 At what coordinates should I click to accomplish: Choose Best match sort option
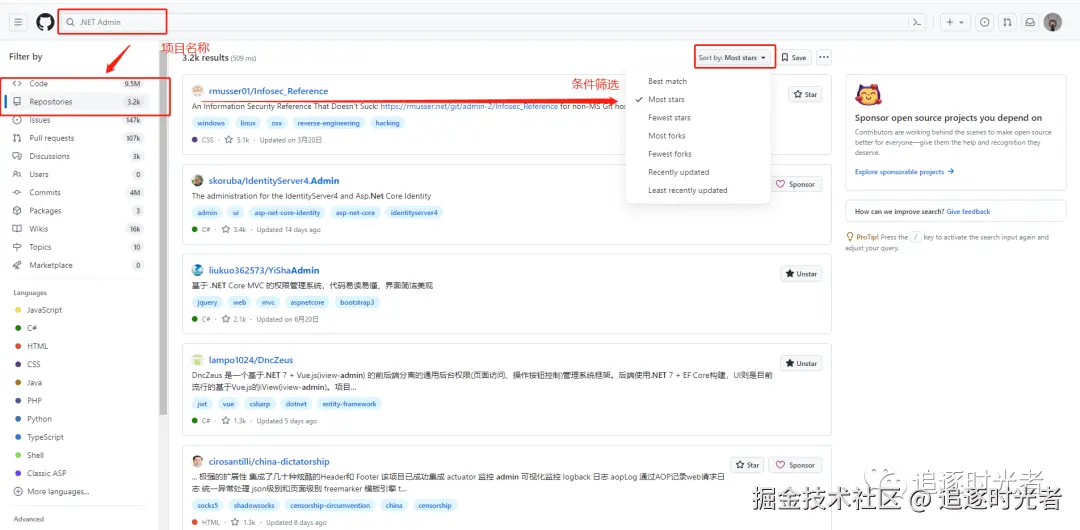698,81
